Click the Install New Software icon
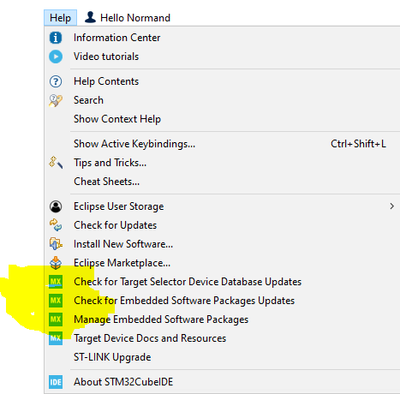The width and height of the screenshot is (400, 394). pos(56,244)
